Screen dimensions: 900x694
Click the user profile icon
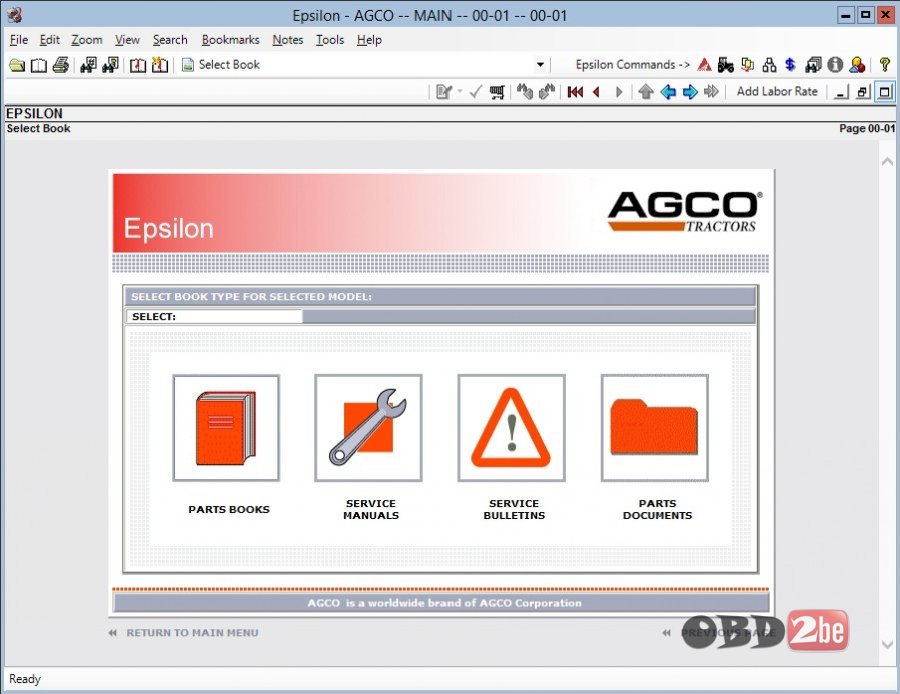(857, 65)
